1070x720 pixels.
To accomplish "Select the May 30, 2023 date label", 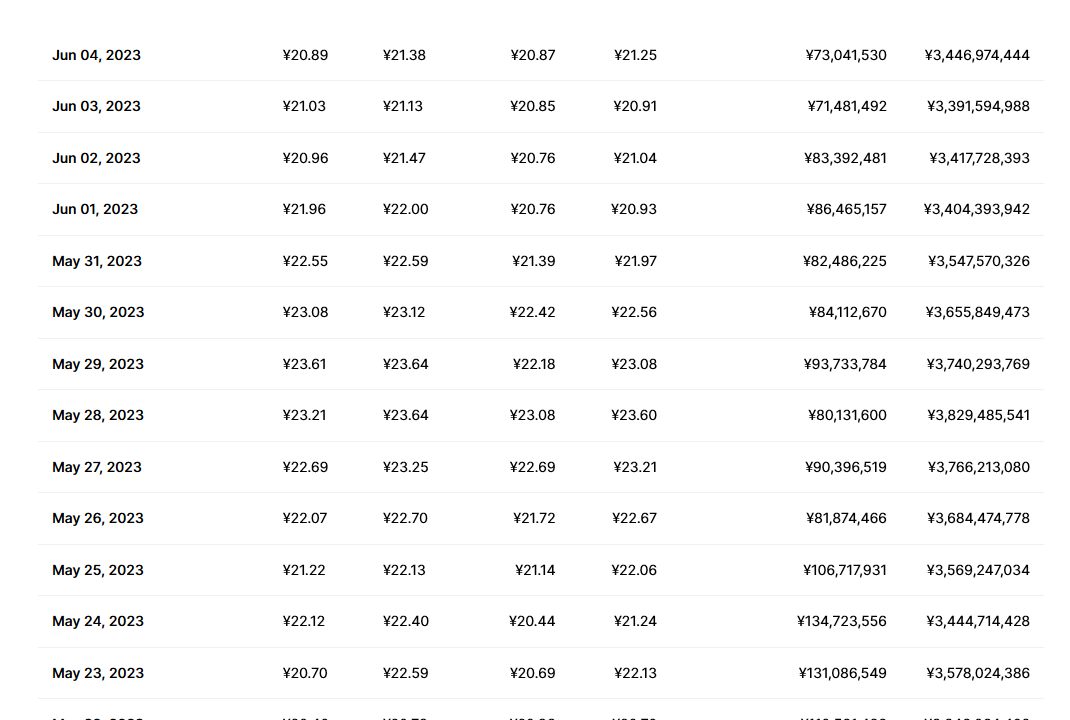I will pos(98,312).
